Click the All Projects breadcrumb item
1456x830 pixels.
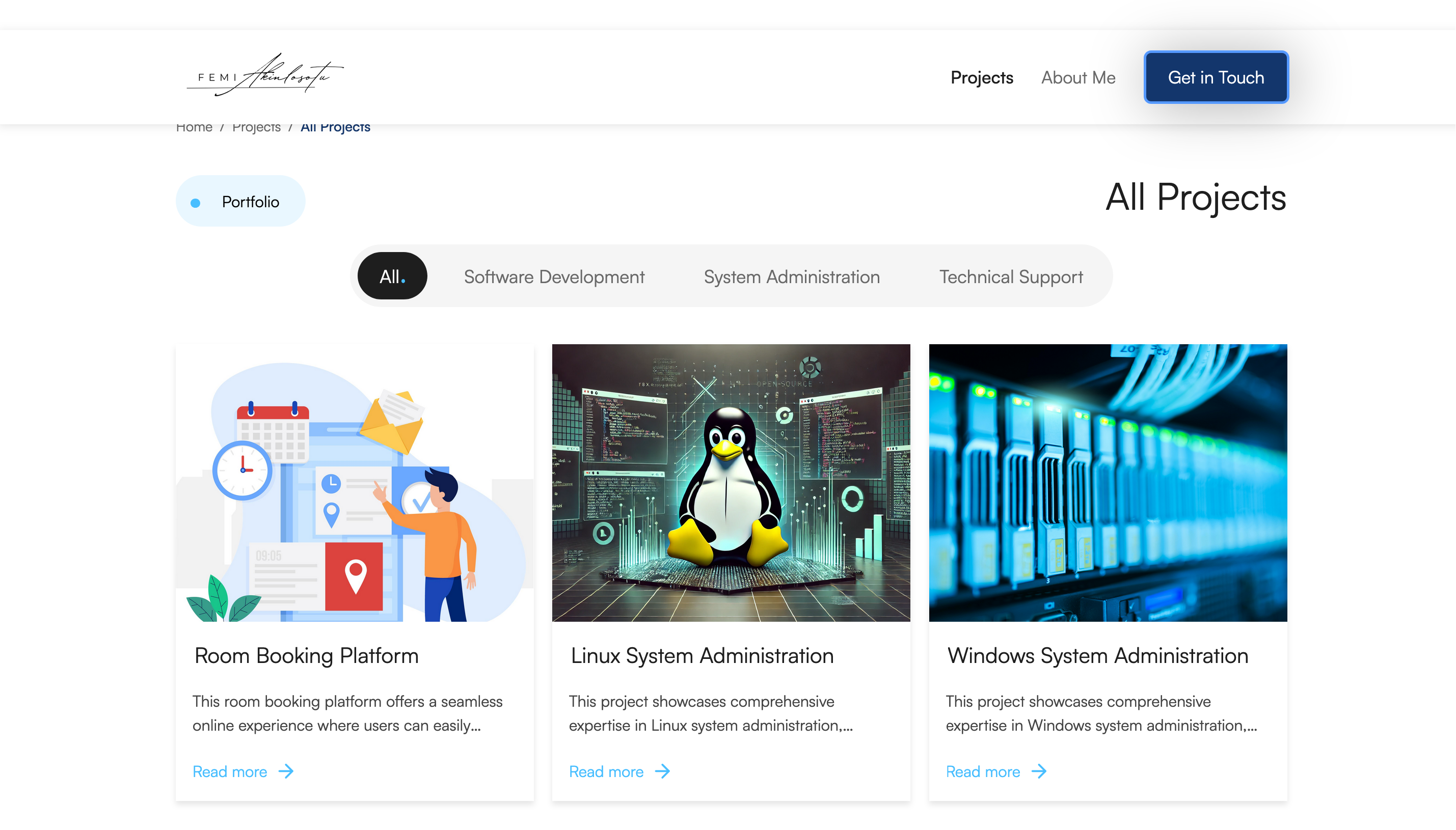(x=335, y=128)
